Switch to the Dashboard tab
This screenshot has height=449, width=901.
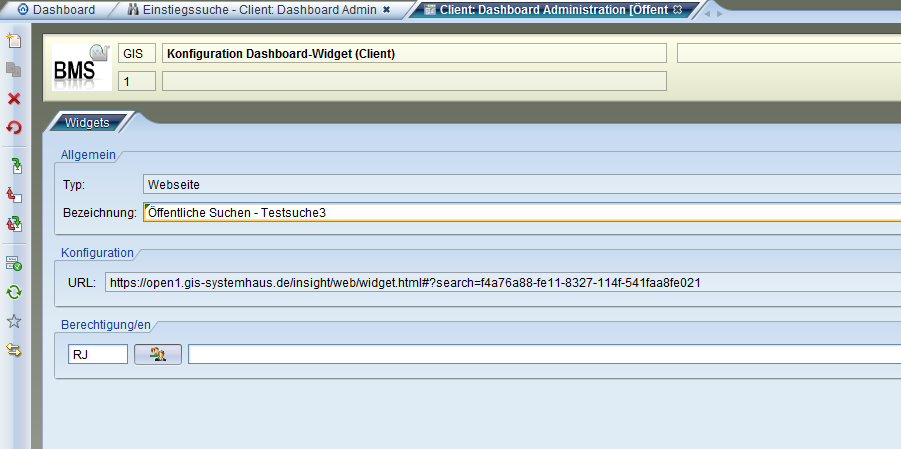click(x=58, y=10)
